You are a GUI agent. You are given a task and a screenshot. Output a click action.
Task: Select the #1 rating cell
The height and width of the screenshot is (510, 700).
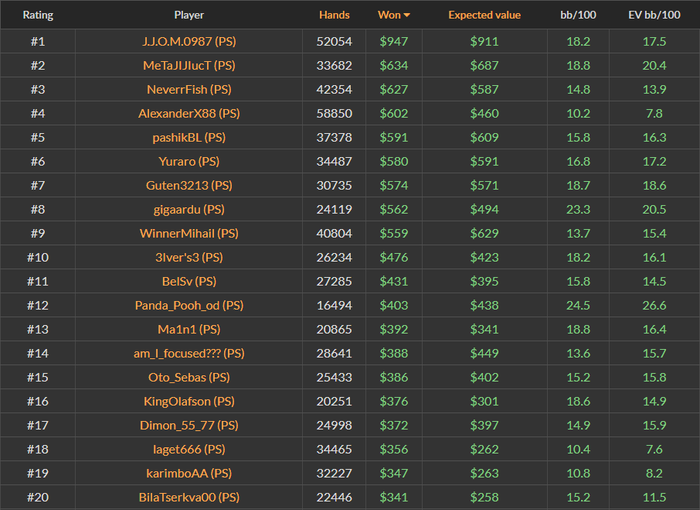(x=38, y=42)
